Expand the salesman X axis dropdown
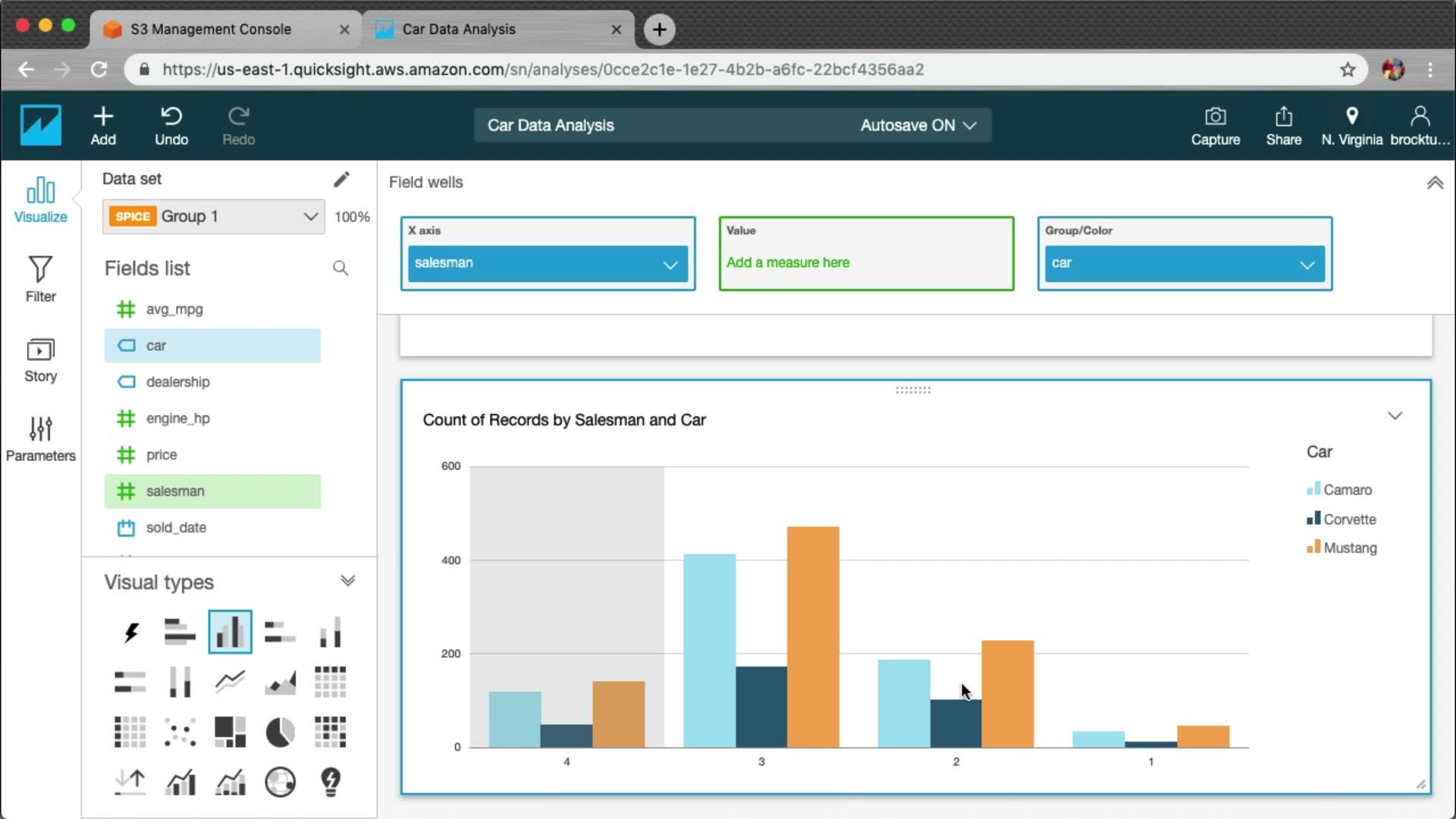This screenshot has height=819, width=1456. click(x=670, y=265)
